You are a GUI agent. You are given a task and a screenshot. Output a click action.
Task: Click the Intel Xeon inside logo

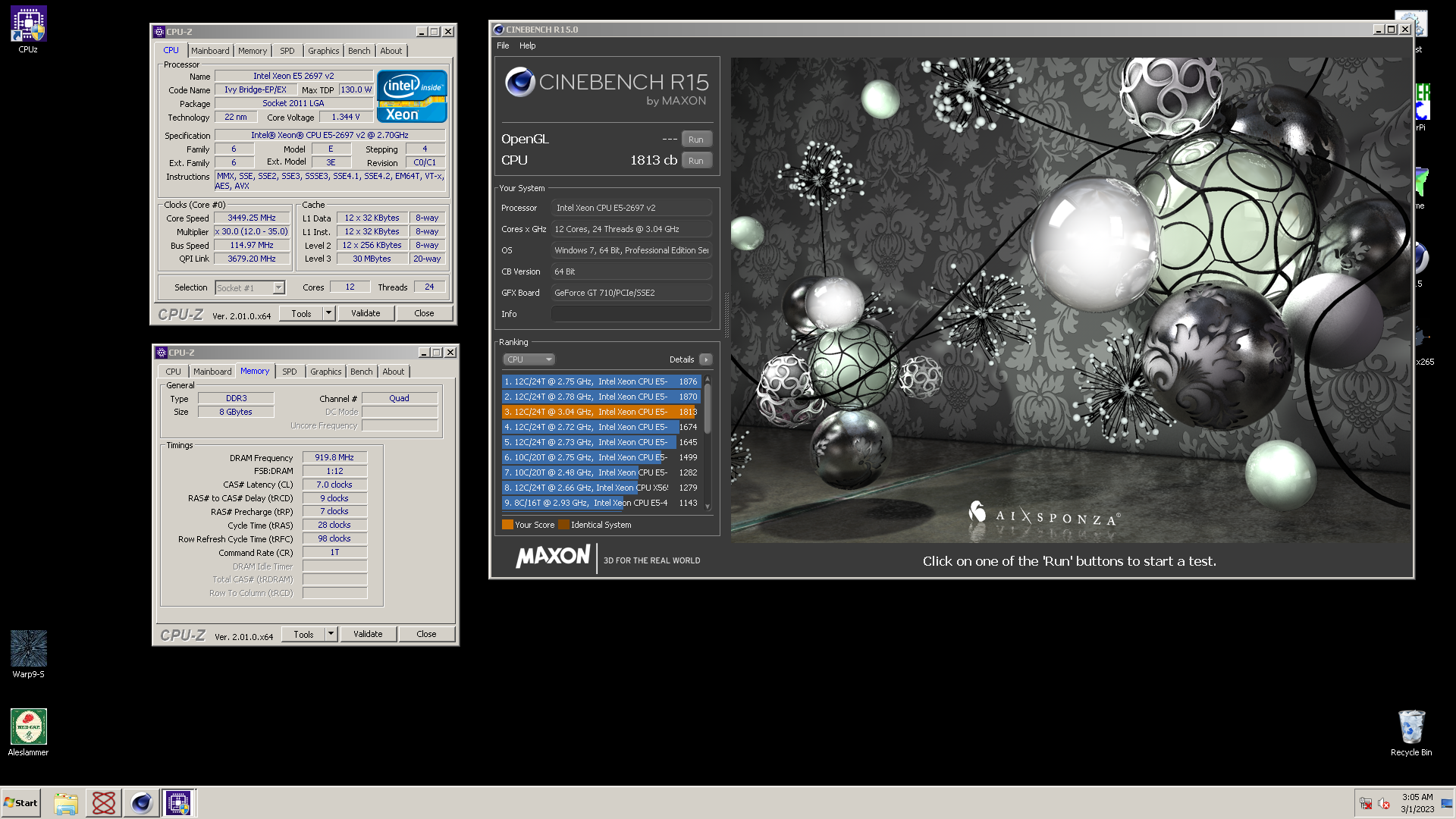412,96
